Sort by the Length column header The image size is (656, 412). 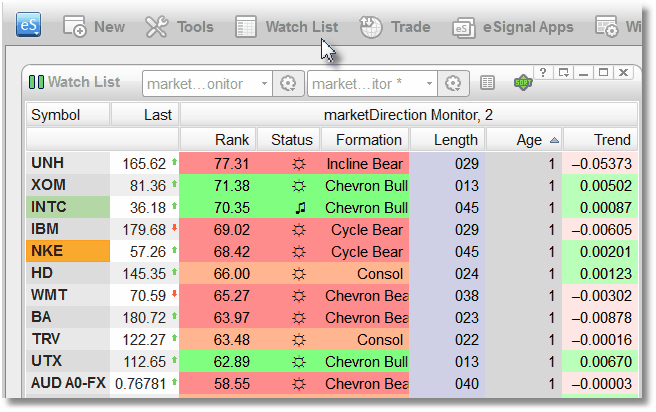(448, 140)
